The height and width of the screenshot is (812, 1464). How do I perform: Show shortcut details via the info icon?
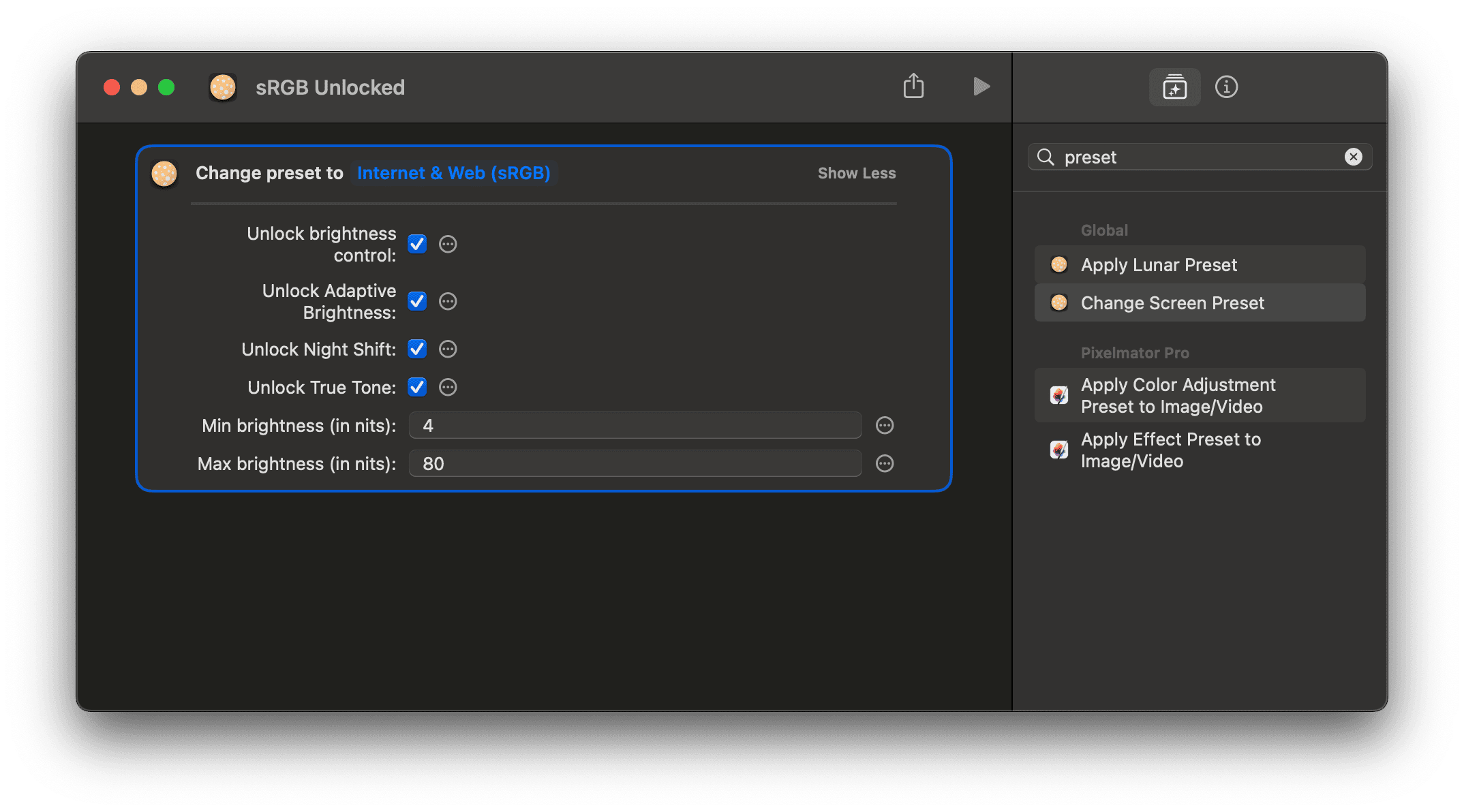click(1226, 87)
